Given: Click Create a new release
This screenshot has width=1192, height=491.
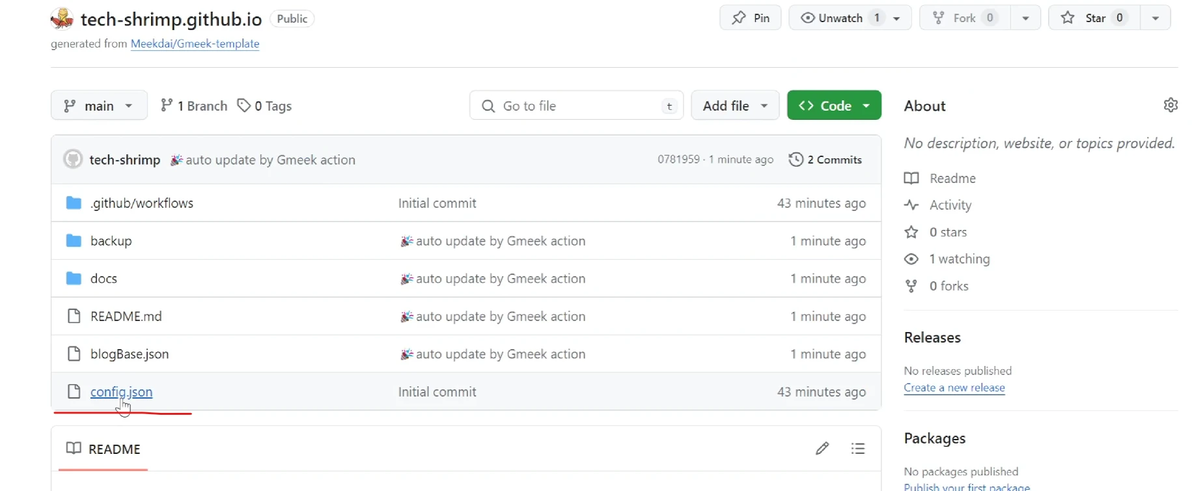Looking at the screenshot, I should point(954,388).
